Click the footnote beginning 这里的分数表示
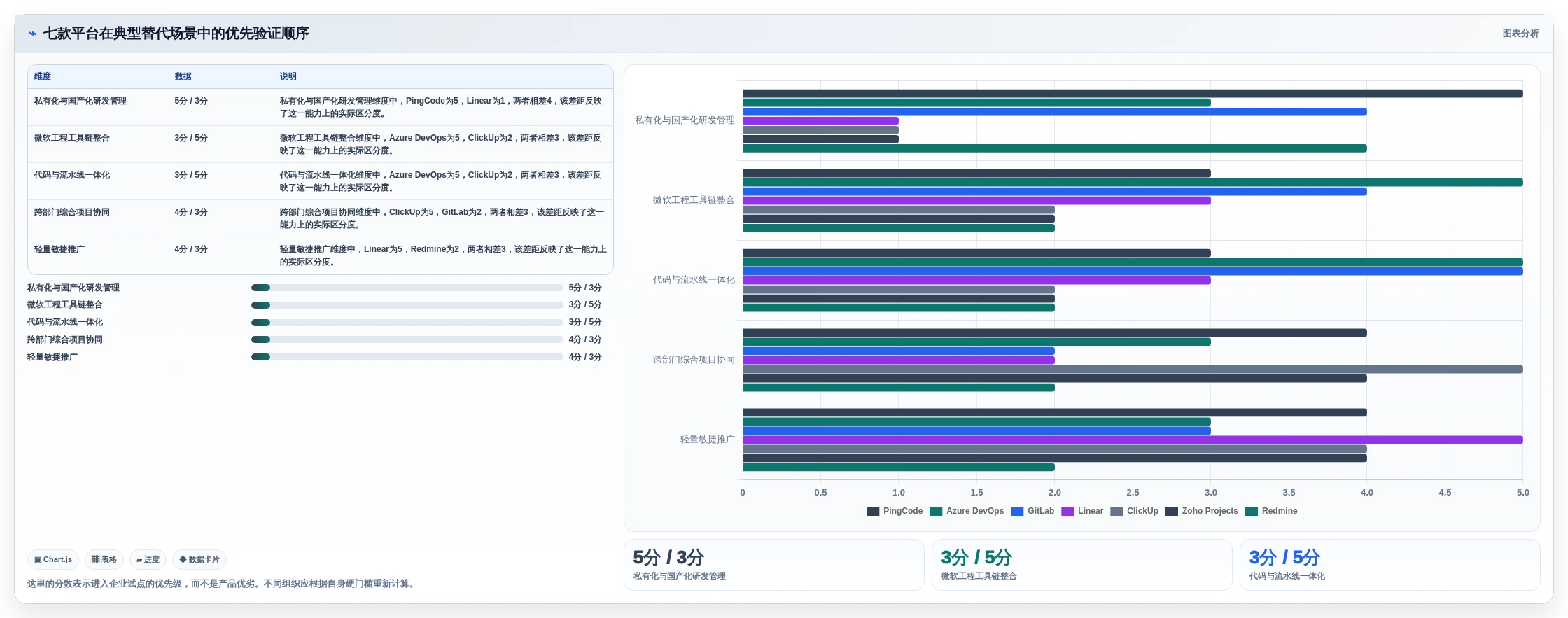 coord(223,584)
